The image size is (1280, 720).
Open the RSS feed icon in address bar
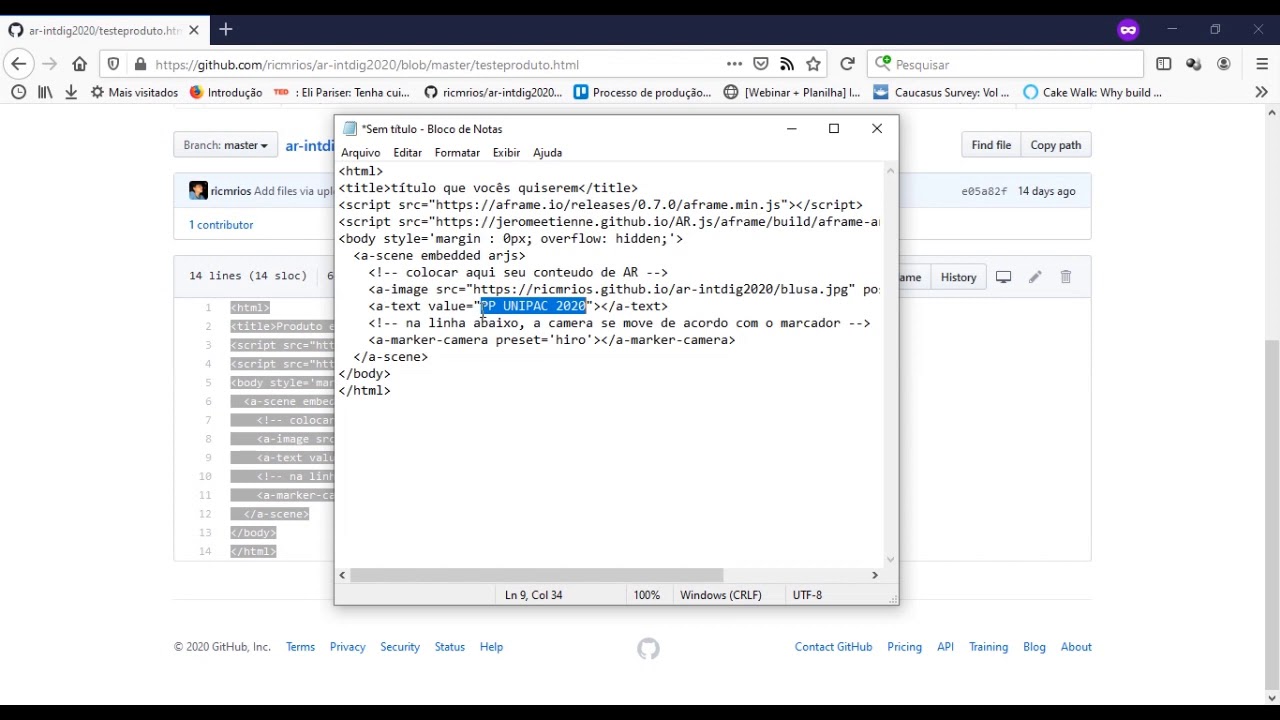(787, 64)
